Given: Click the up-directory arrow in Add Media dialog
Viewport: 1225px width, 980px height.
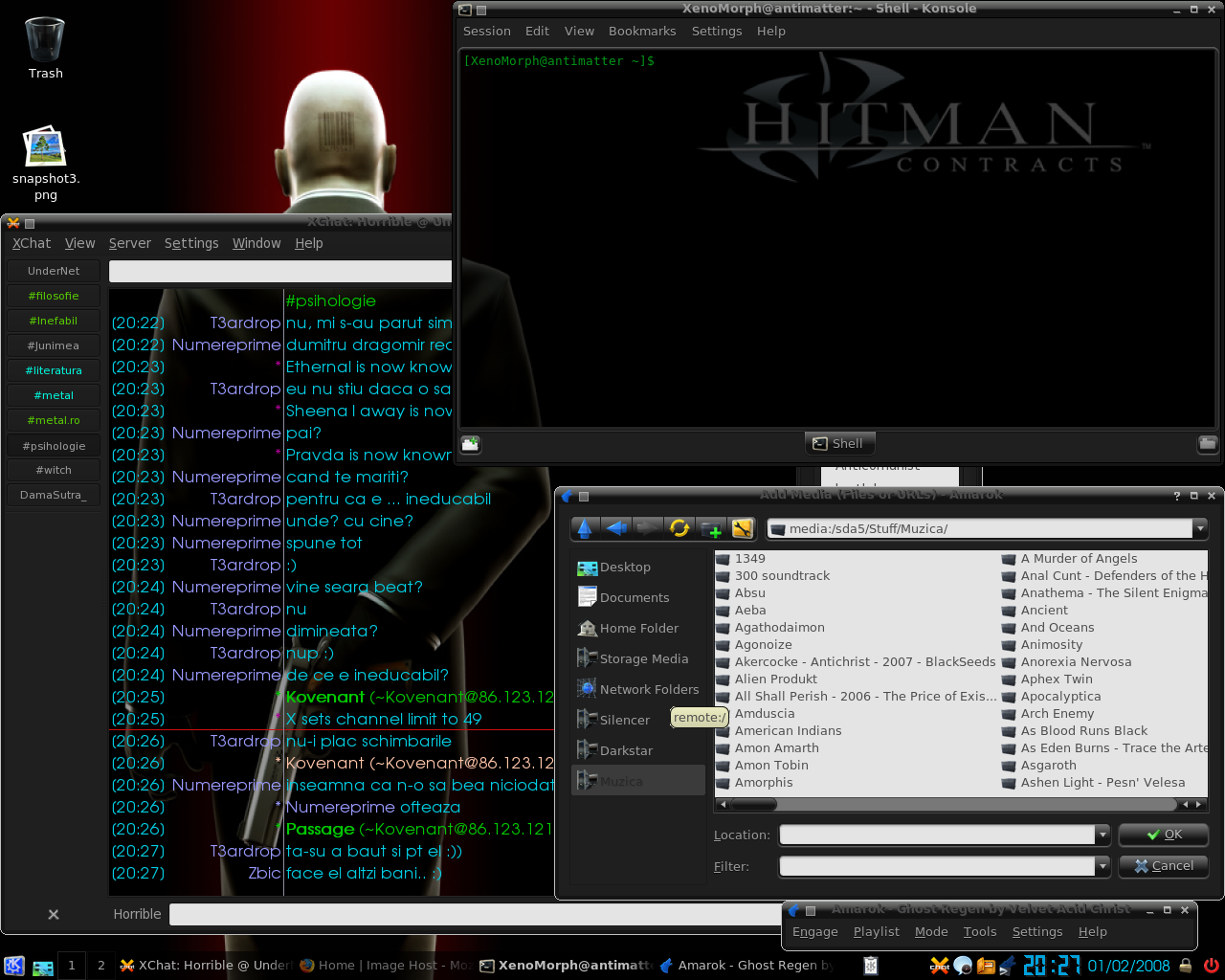Looking at the screenshot, I should [x=585, y=528].
